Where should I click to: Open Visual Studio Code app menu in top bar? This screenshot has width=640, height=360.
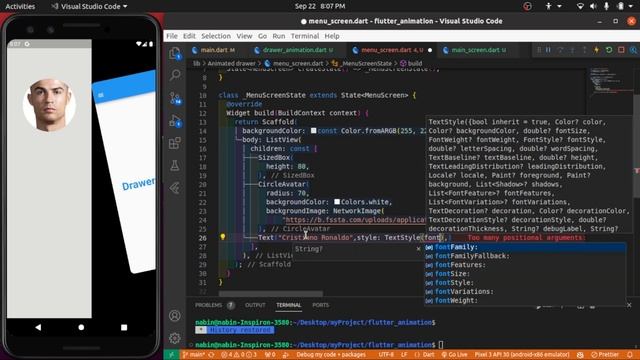point(89,6)
